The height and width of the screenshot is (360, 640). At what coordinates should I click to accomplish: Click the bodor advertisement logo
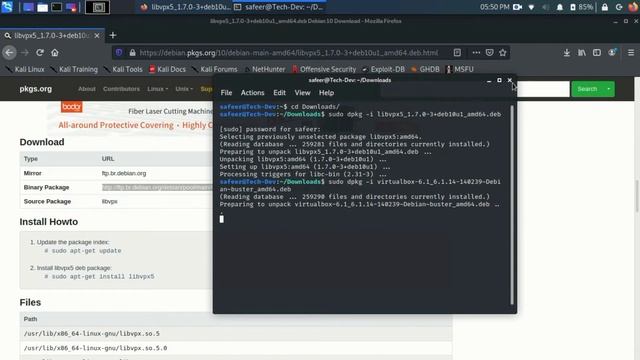pos(71,107)
